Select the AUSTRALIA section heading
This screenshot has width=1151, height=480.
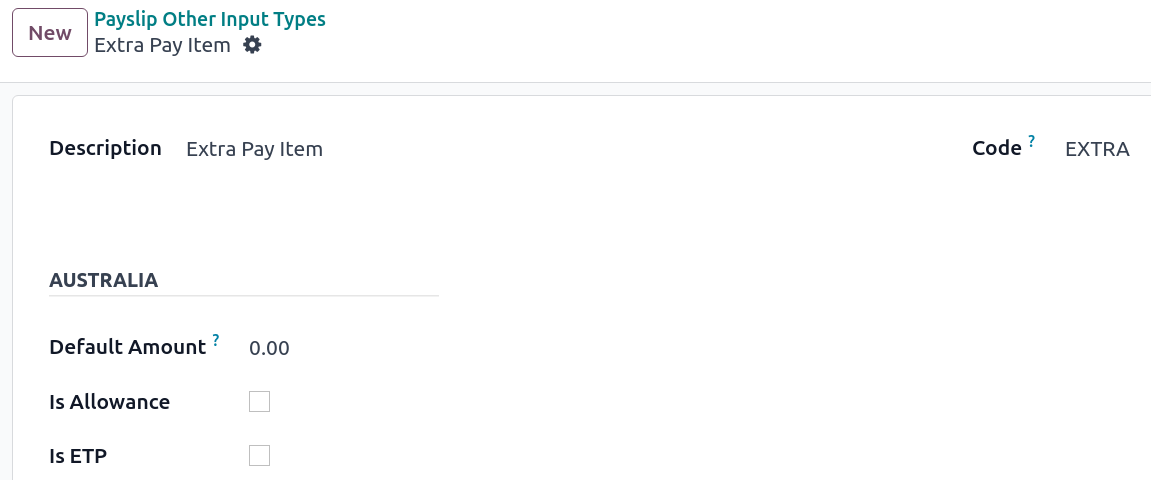click(103, 280)
